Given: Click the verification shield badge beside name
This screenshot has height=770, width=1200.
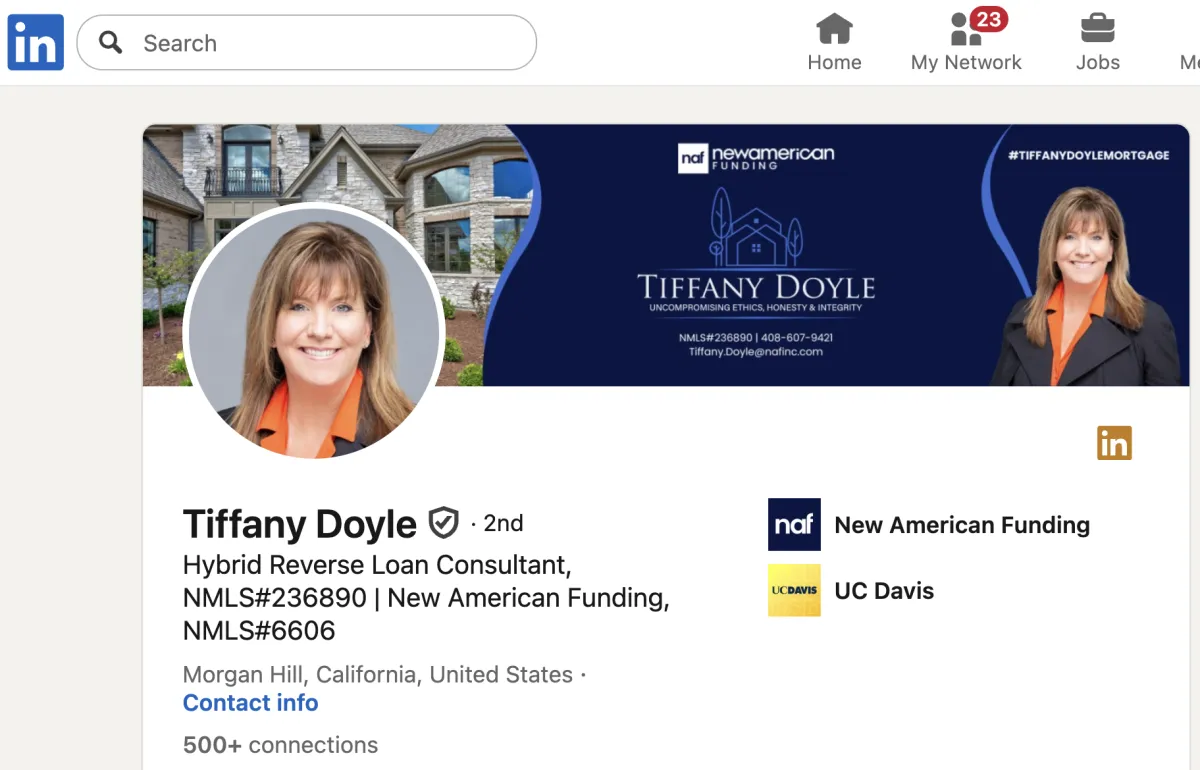Looking at the screenshot, I should [443, 523].
